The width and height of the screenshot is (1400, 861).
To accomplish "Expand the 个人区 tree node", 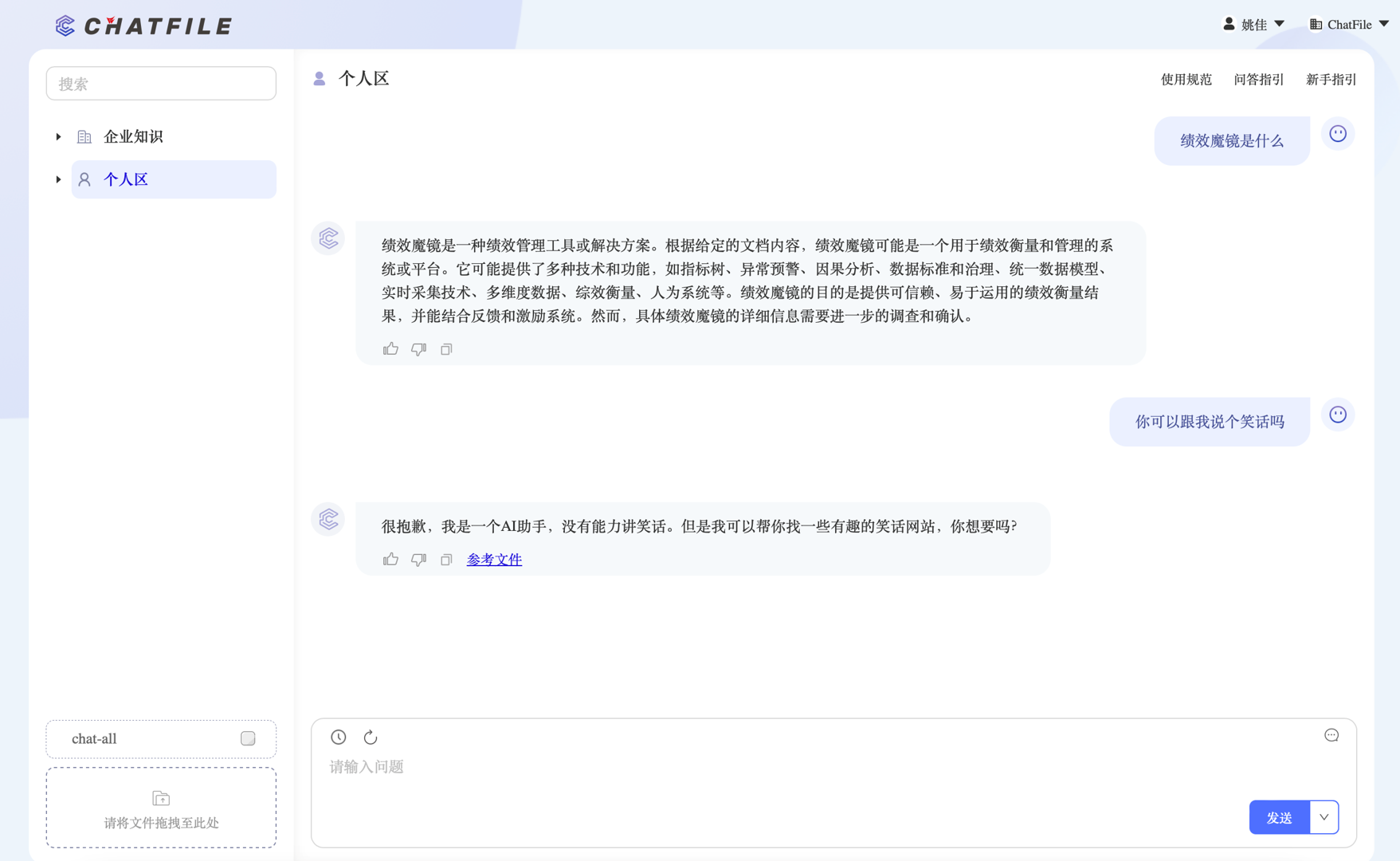I will pos(58,179).
